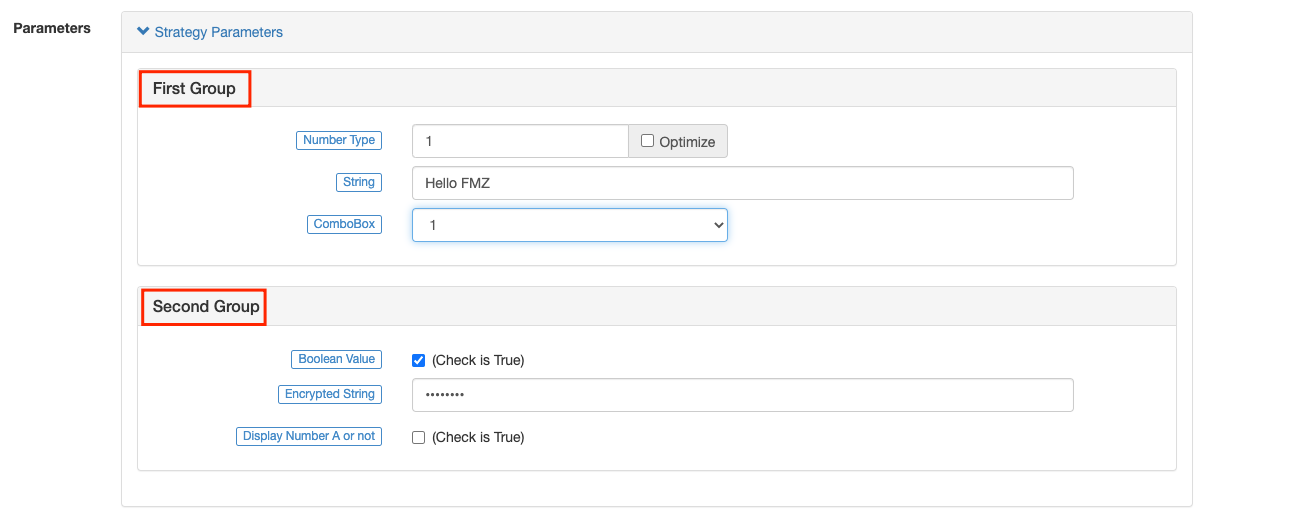The height and width of the screenshot is (526, 1300).
Task: Open the ComboBox dropdown showing 1
Action: tap(570, 225)
